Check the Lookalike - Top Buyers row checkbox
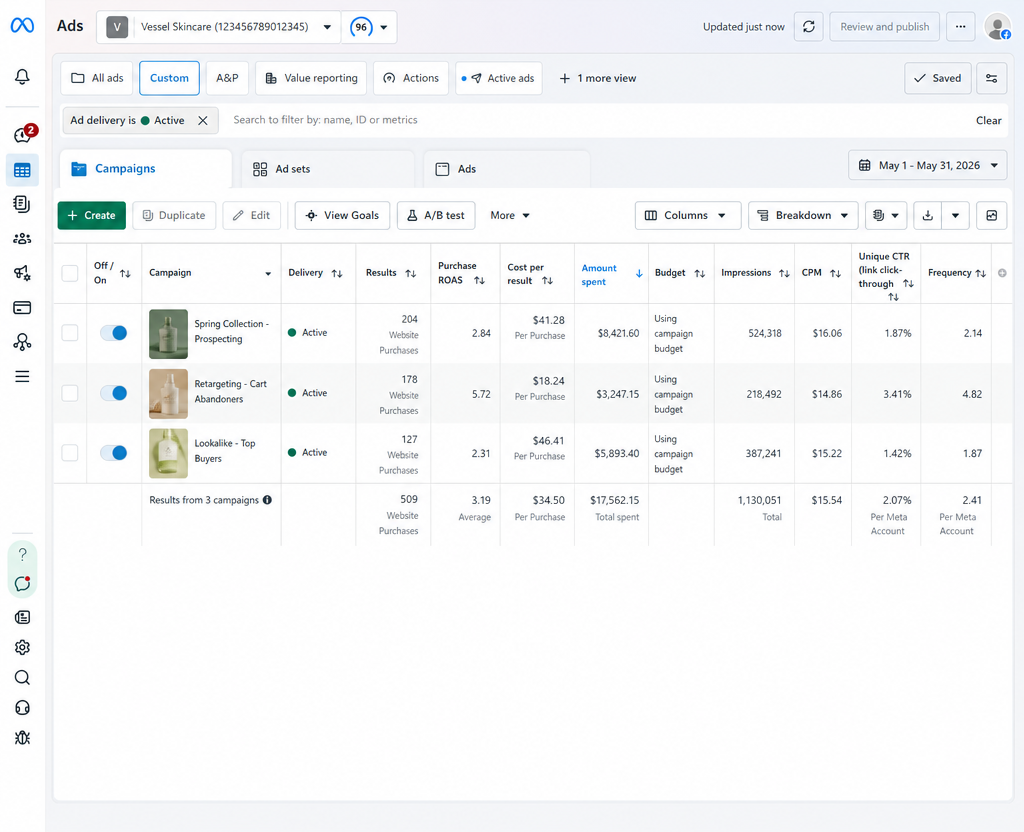Image resolution: width=1024 pixels, height=832 pixels. click(x=70, y=453)
